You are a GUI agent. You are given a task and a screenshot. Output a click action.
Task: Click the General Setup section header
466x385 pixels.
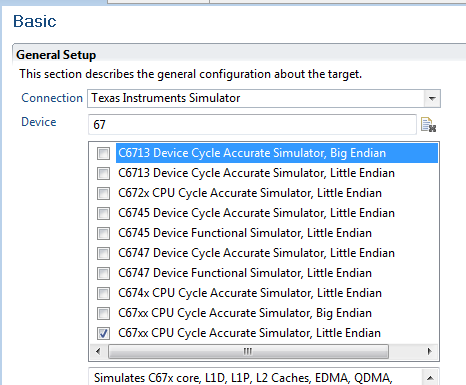coord(56,55)
